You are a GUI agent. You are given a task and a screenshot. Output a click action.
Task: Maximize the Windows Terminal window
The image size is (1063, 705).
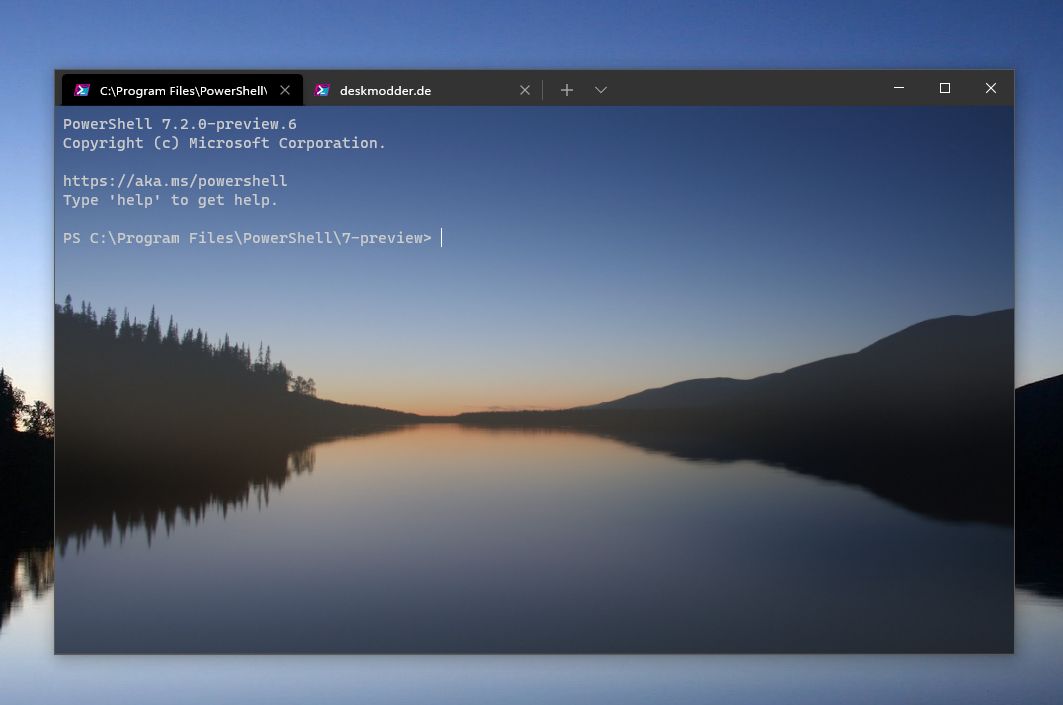944,88
